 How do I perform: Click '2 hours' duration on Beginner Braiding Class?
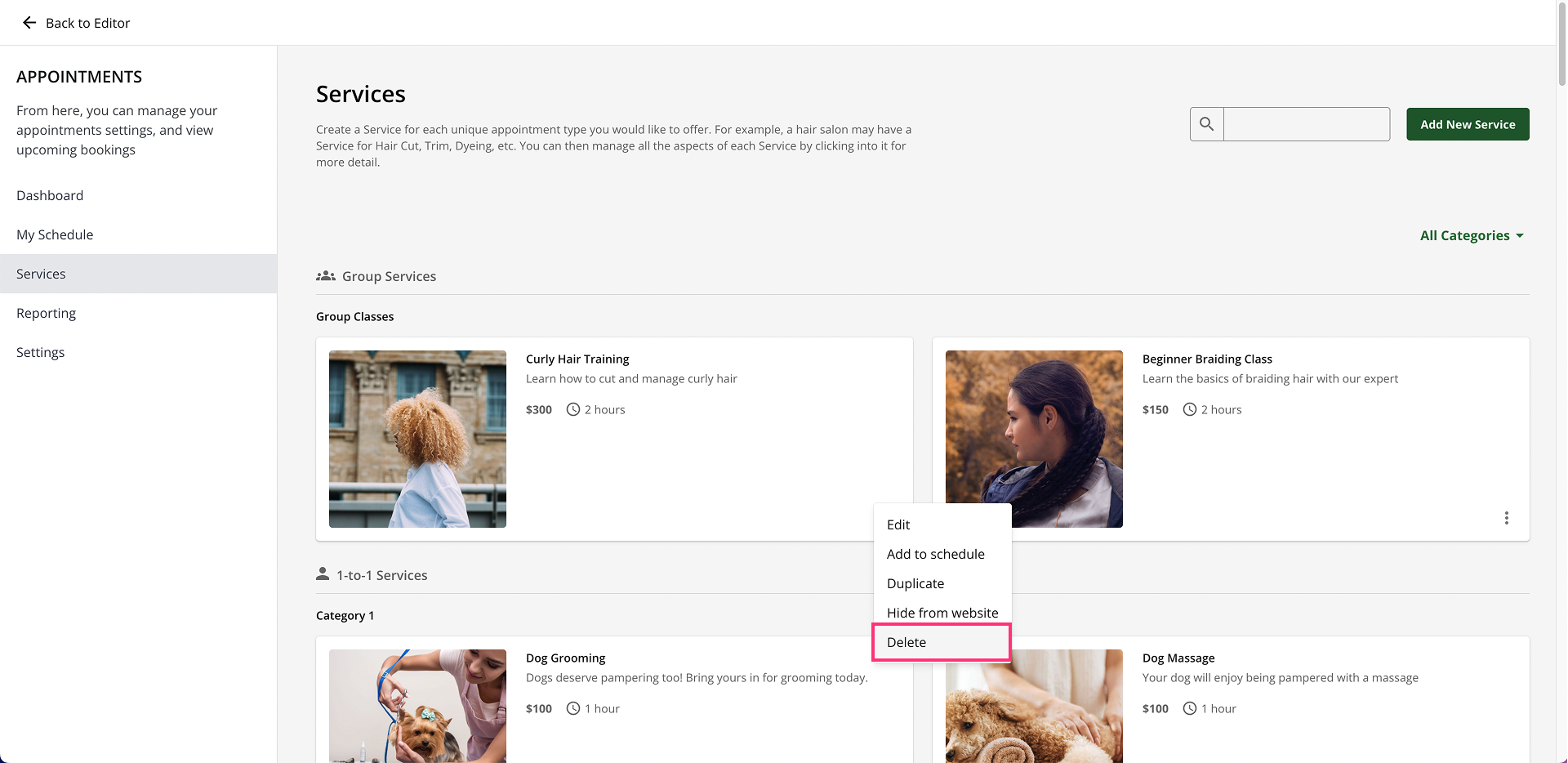1221,409
